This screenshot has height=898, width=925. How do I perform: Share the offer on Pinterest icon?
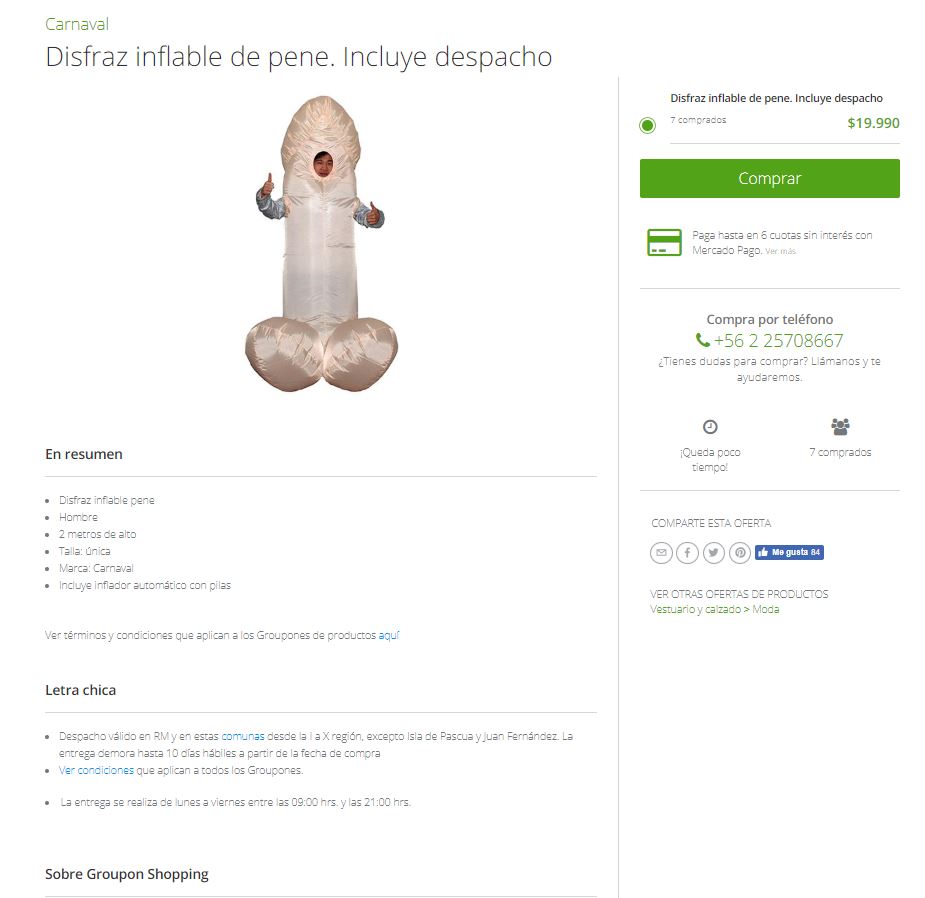point(740,553)
